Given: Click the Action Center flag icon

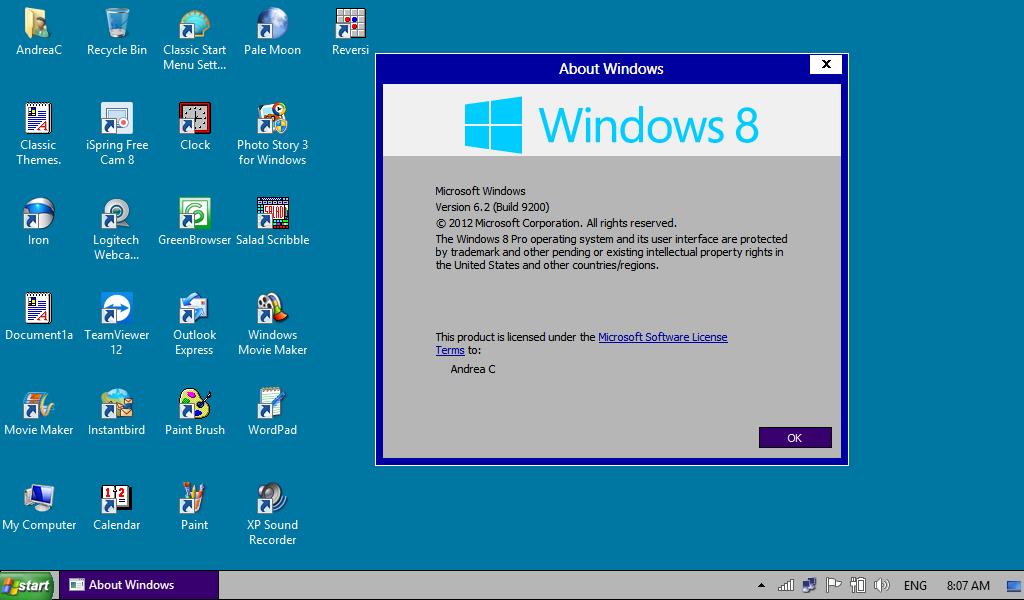Looking at the screenshot, I should click(833, 585).
